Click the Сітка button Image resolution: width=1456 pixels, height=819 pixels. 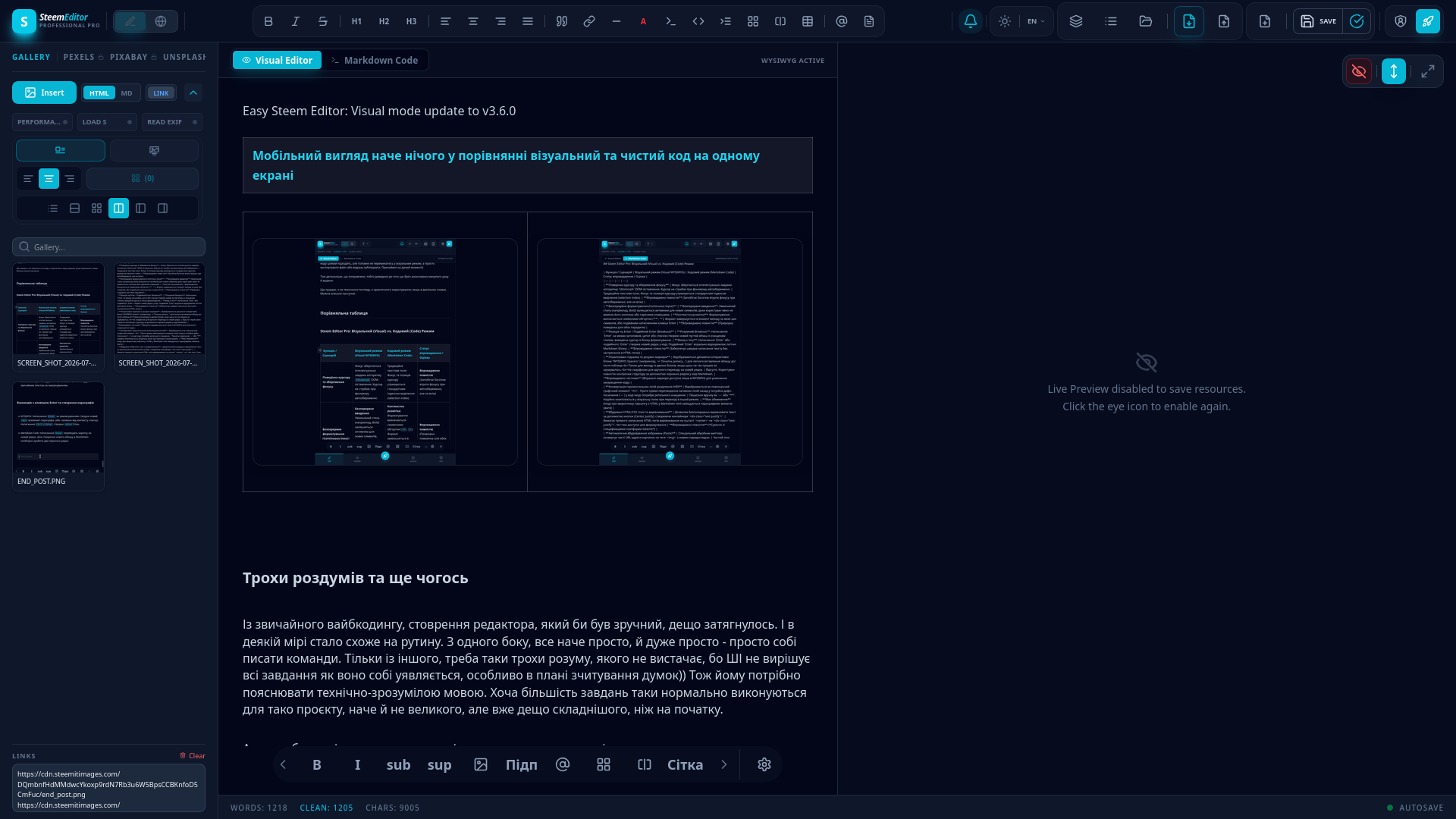click(686, 764)
